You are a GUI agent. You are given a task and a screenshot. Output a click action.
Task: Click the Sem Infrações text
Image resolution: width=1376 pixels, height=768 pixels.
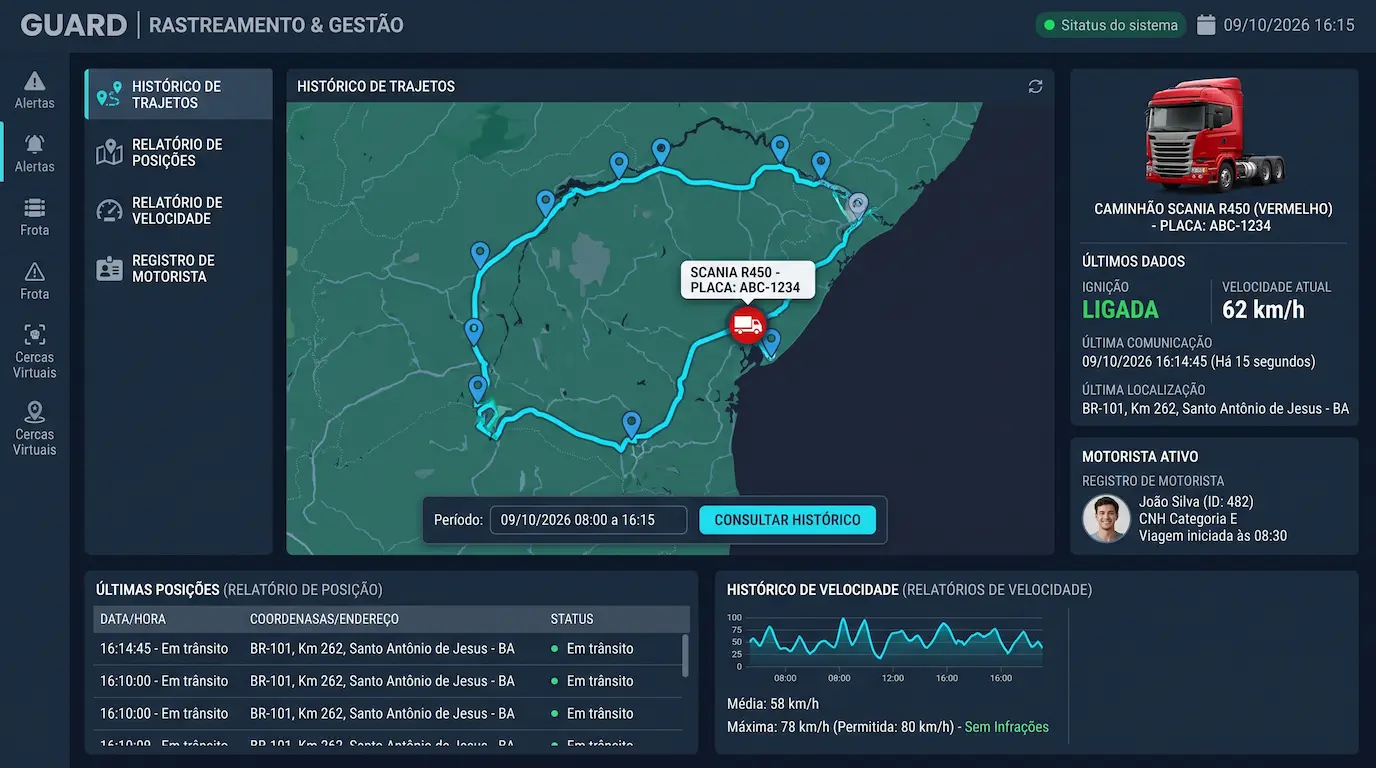click(1006, 727)
